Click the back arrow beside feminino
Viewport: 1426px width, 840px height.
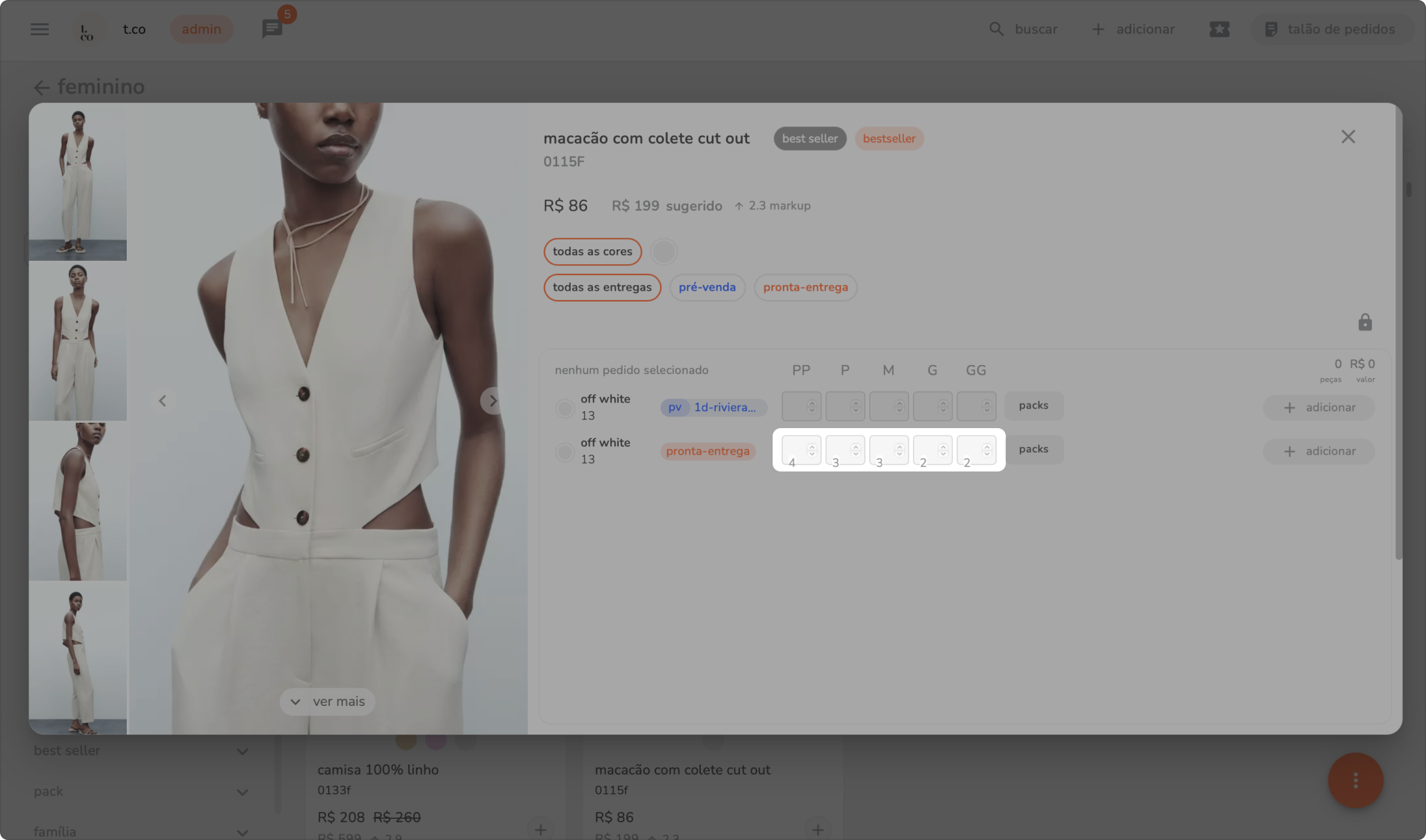pos(42,87)
